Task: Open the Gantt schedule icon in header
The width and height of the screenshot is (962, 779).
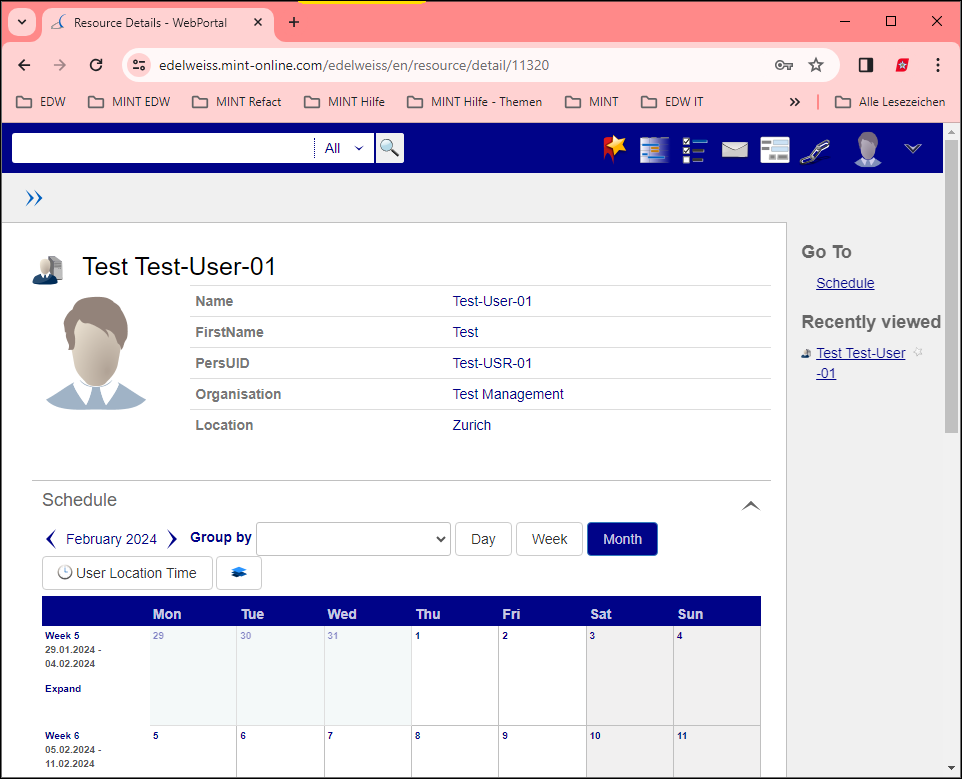Action: pyautogui.click(x=654, y=149)
